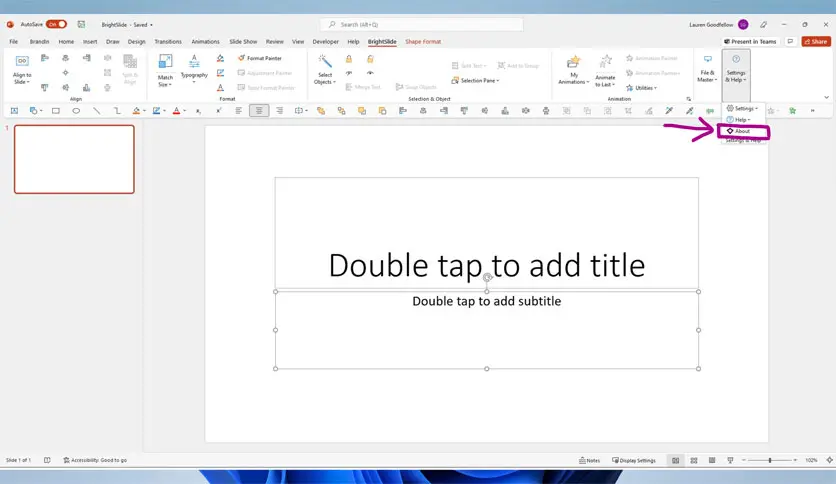Select slide 1 thumbnail
The height and width of the screenshot is (484, 836).
74,159
